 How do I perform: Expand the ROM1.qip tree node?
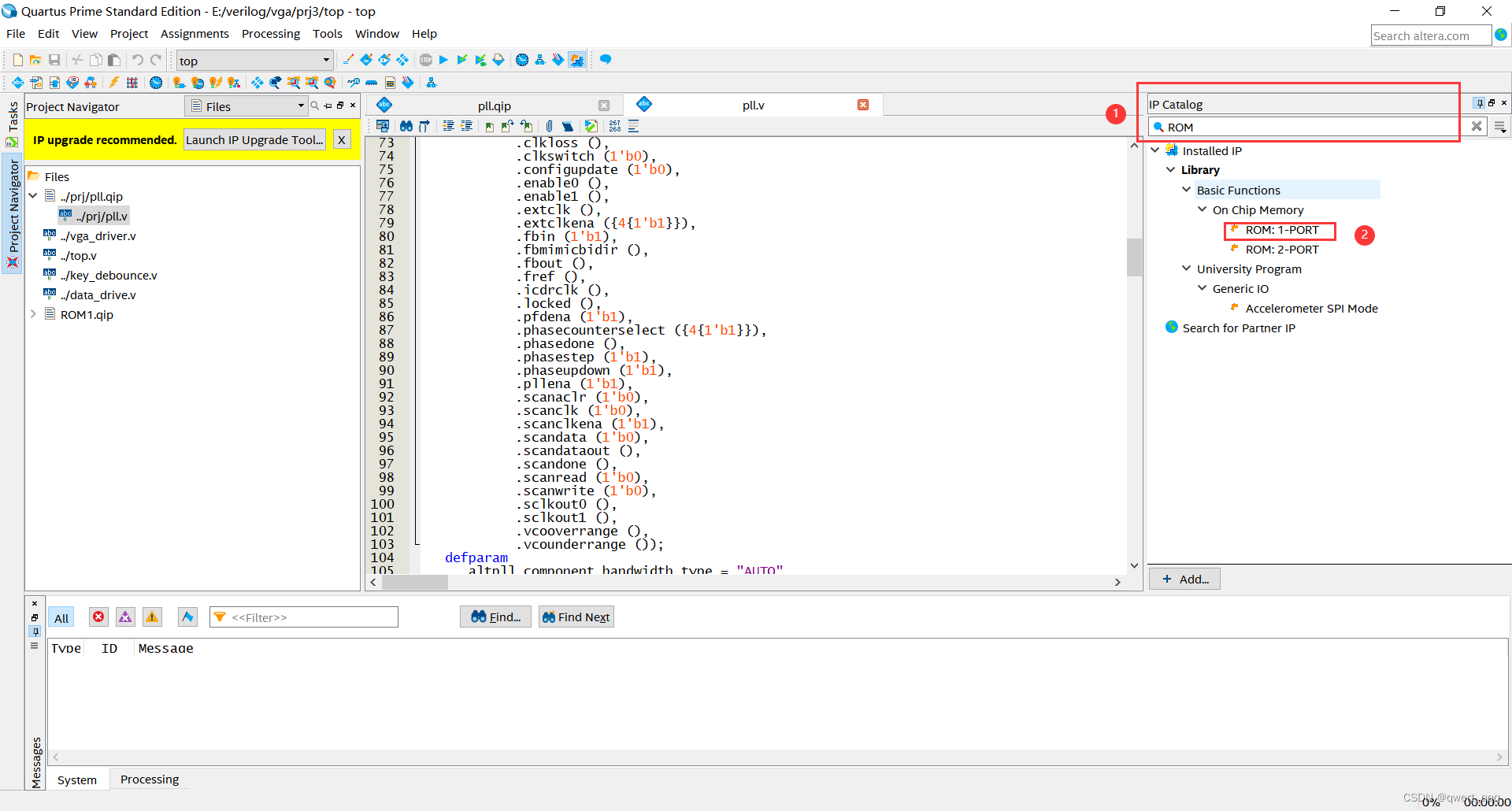(33, 313)
